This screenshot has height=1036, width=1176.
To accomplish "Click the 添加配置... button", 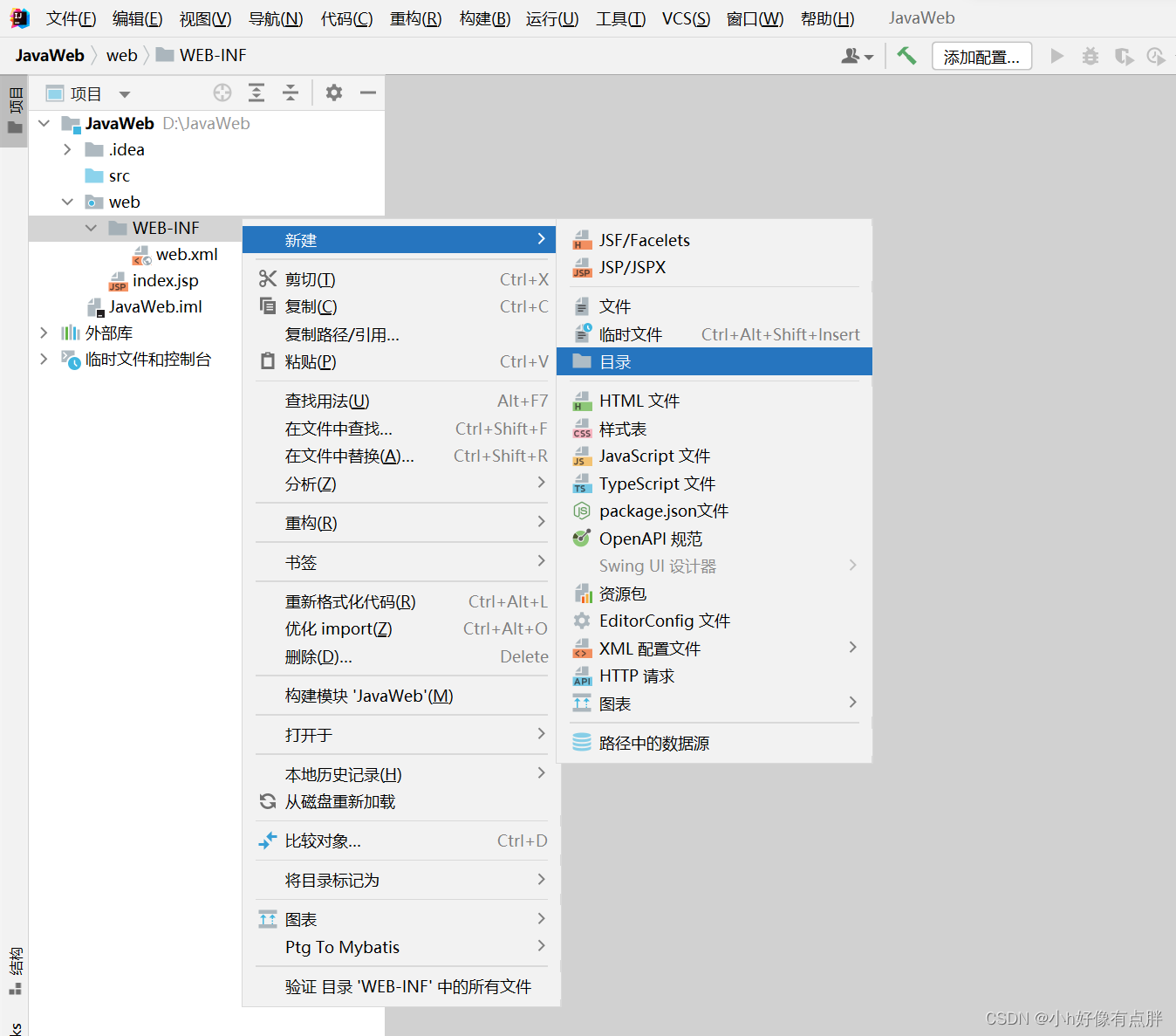I will point(981,57).
